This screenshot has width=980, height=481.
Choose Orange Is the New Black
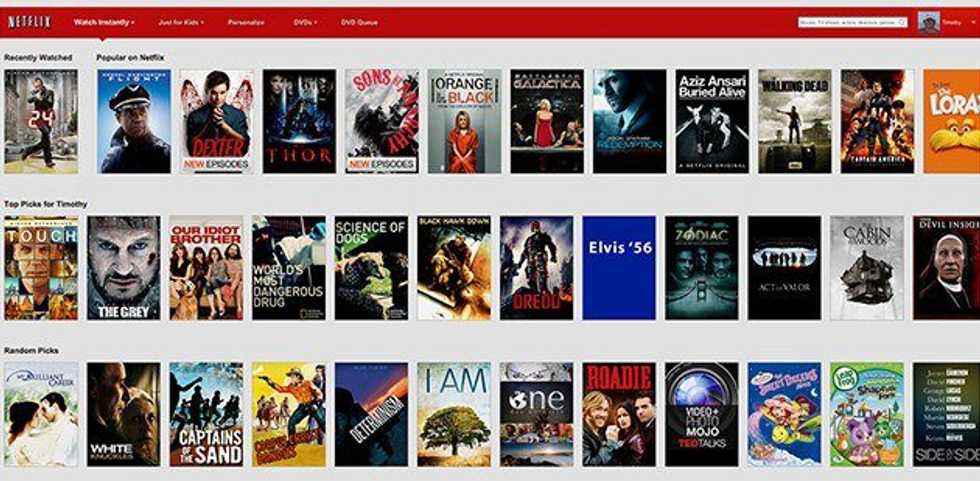pos(464,120)
